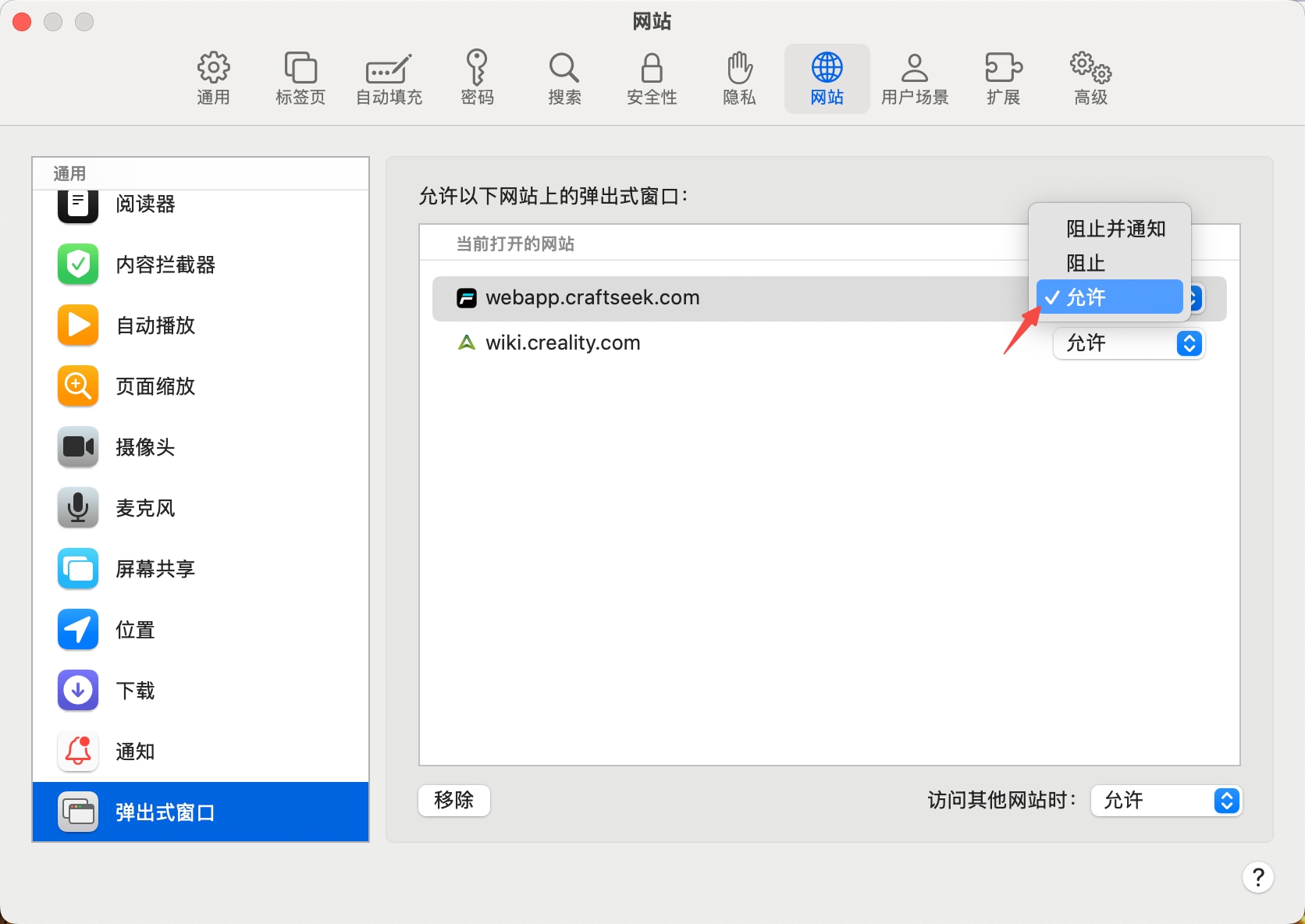Open the wiki.creality.com permission dropdown
This screenshot has width=1305, height=924.
pos(1128,343)
